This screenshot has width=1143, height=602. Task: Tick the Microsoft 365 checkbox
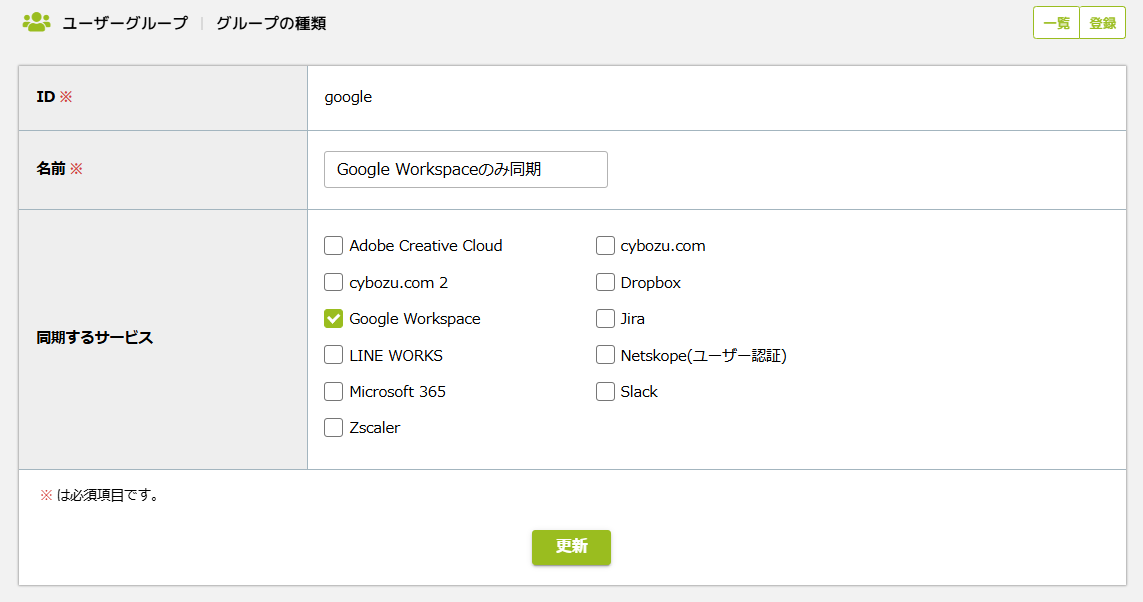pos(333,391)
